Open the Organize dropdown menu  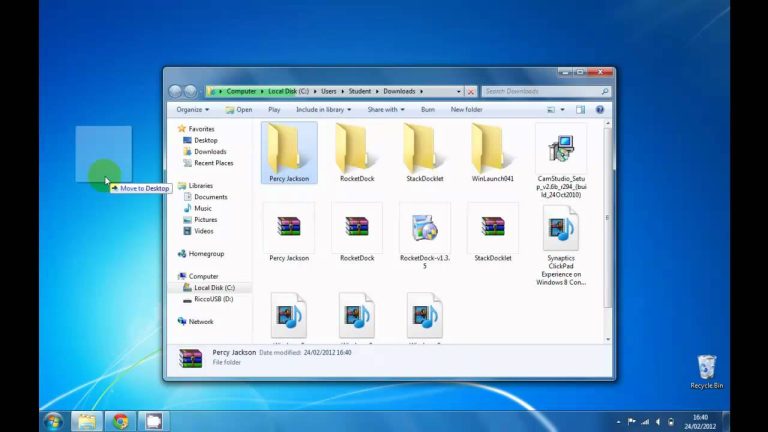coord(191,109)
